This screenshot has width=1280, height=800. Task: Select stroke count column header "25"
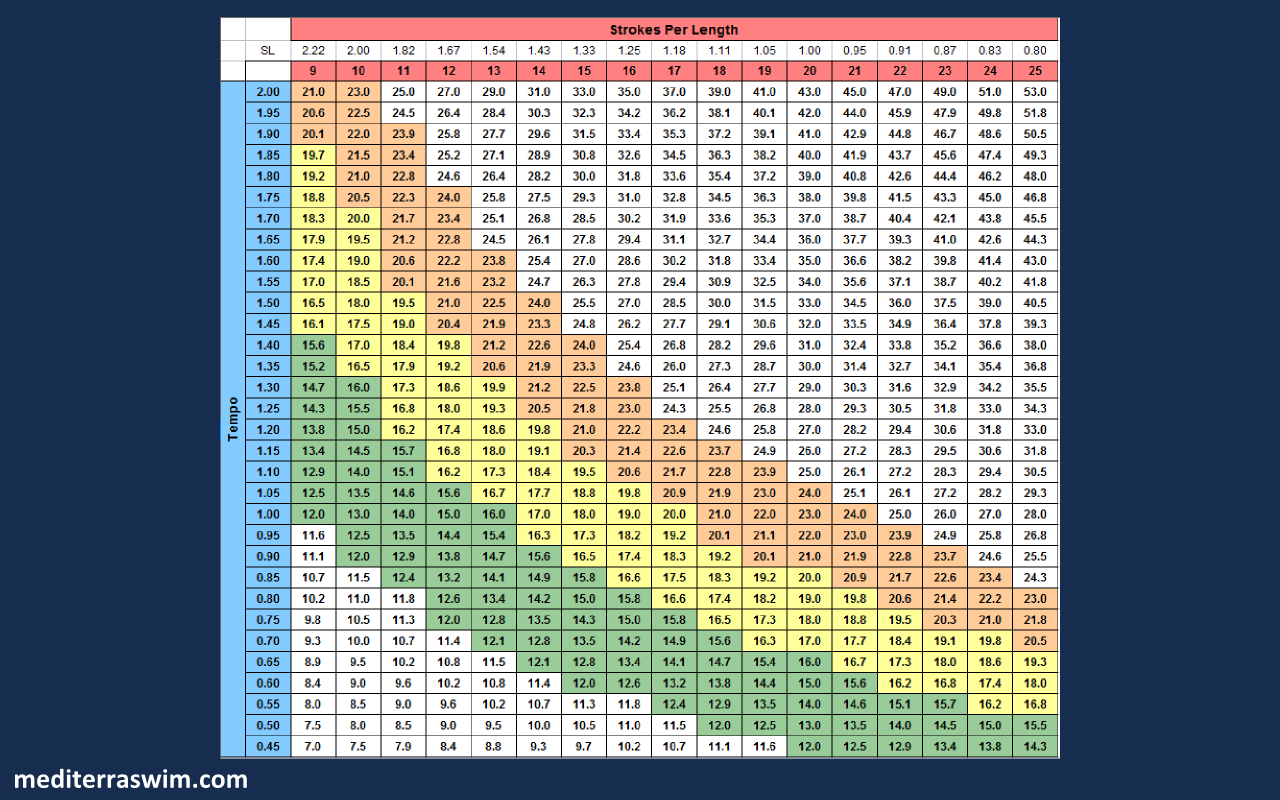1035,71
